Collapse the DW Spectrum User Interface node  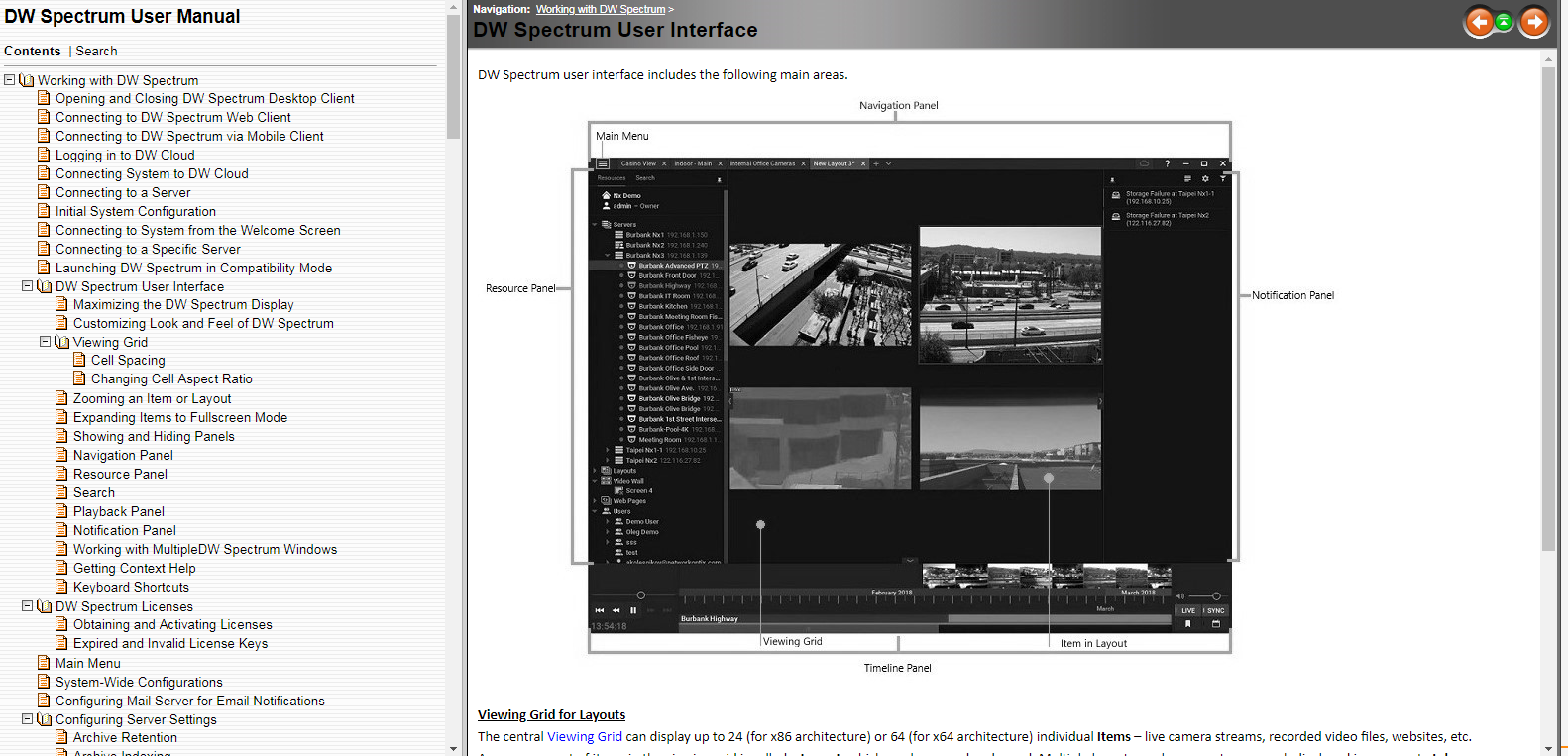(x=28, y=286)
